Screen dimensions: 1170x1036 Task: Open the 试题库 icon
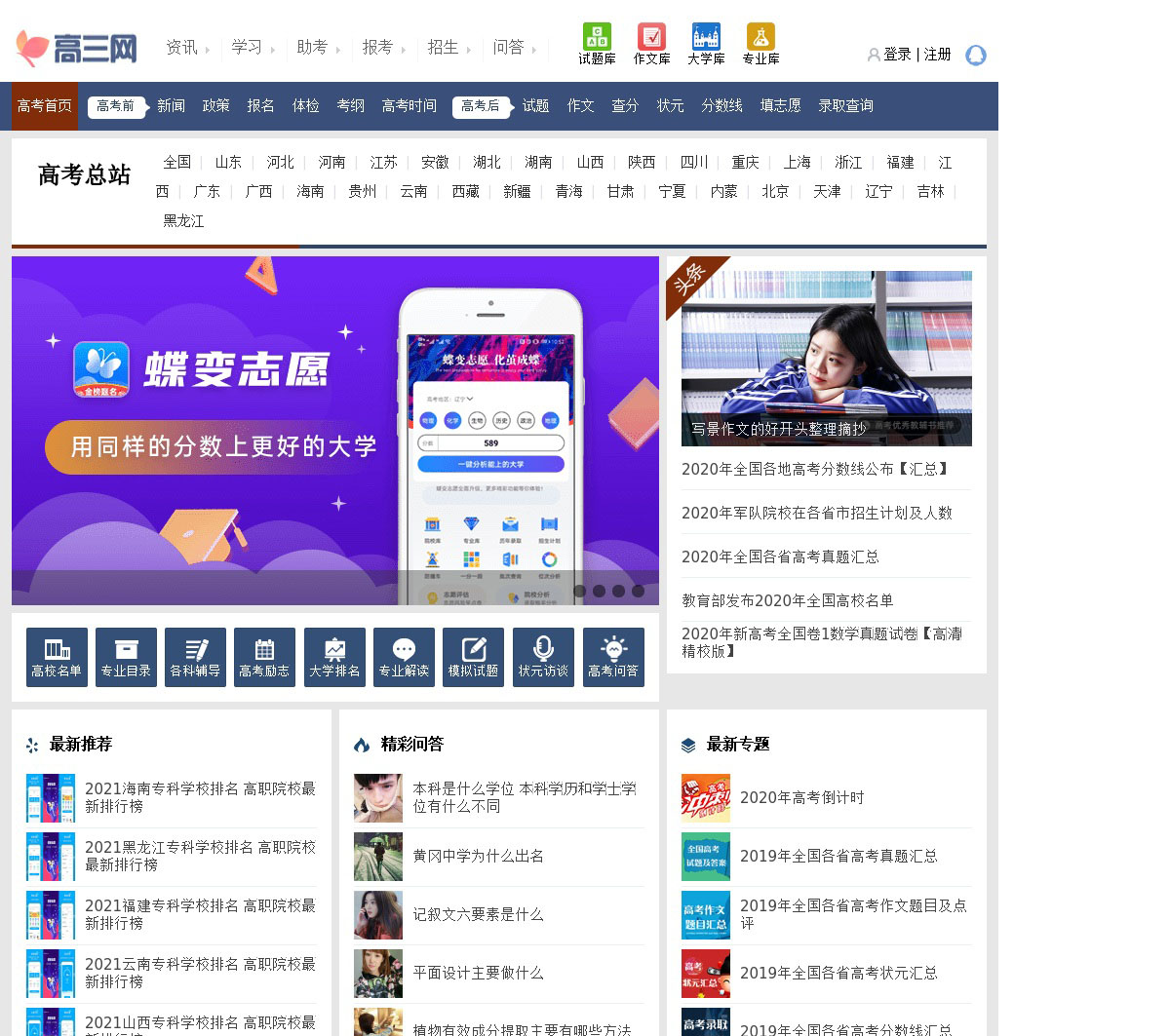click(x=597, y=37)
